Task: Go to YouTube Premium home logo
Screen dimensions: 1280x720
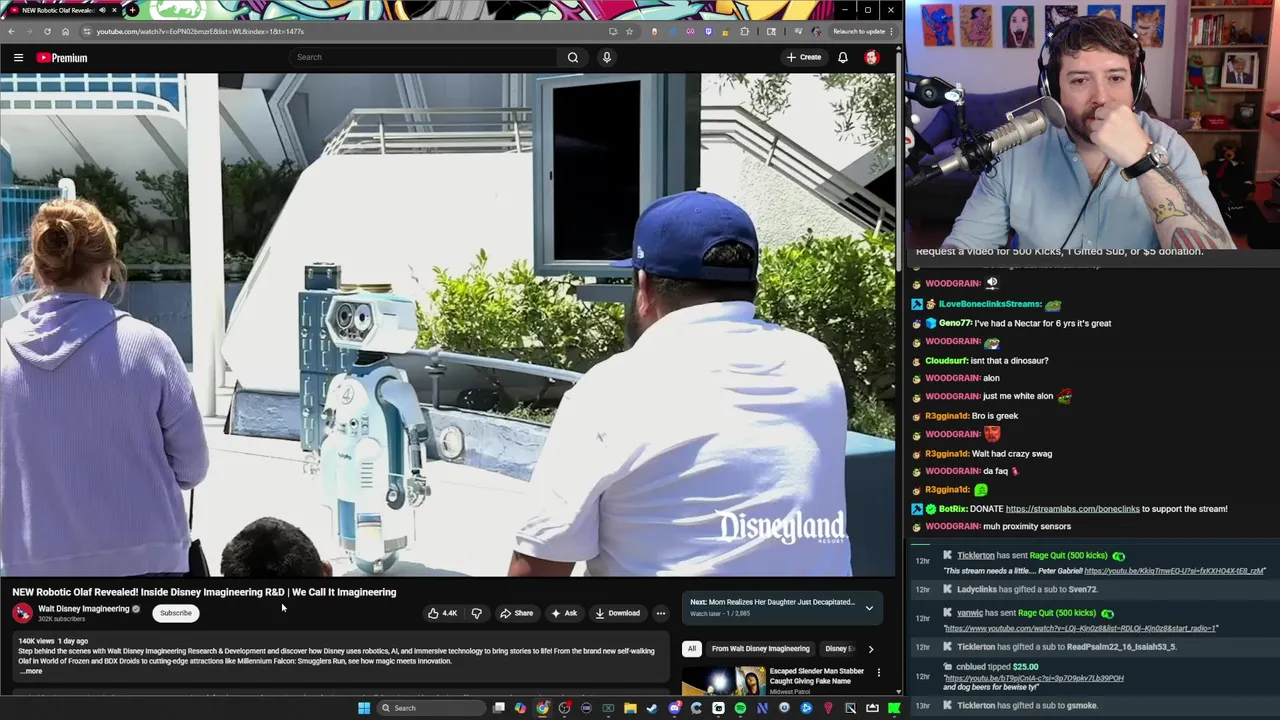Action: pyautogui.click(x=63, y=58)
